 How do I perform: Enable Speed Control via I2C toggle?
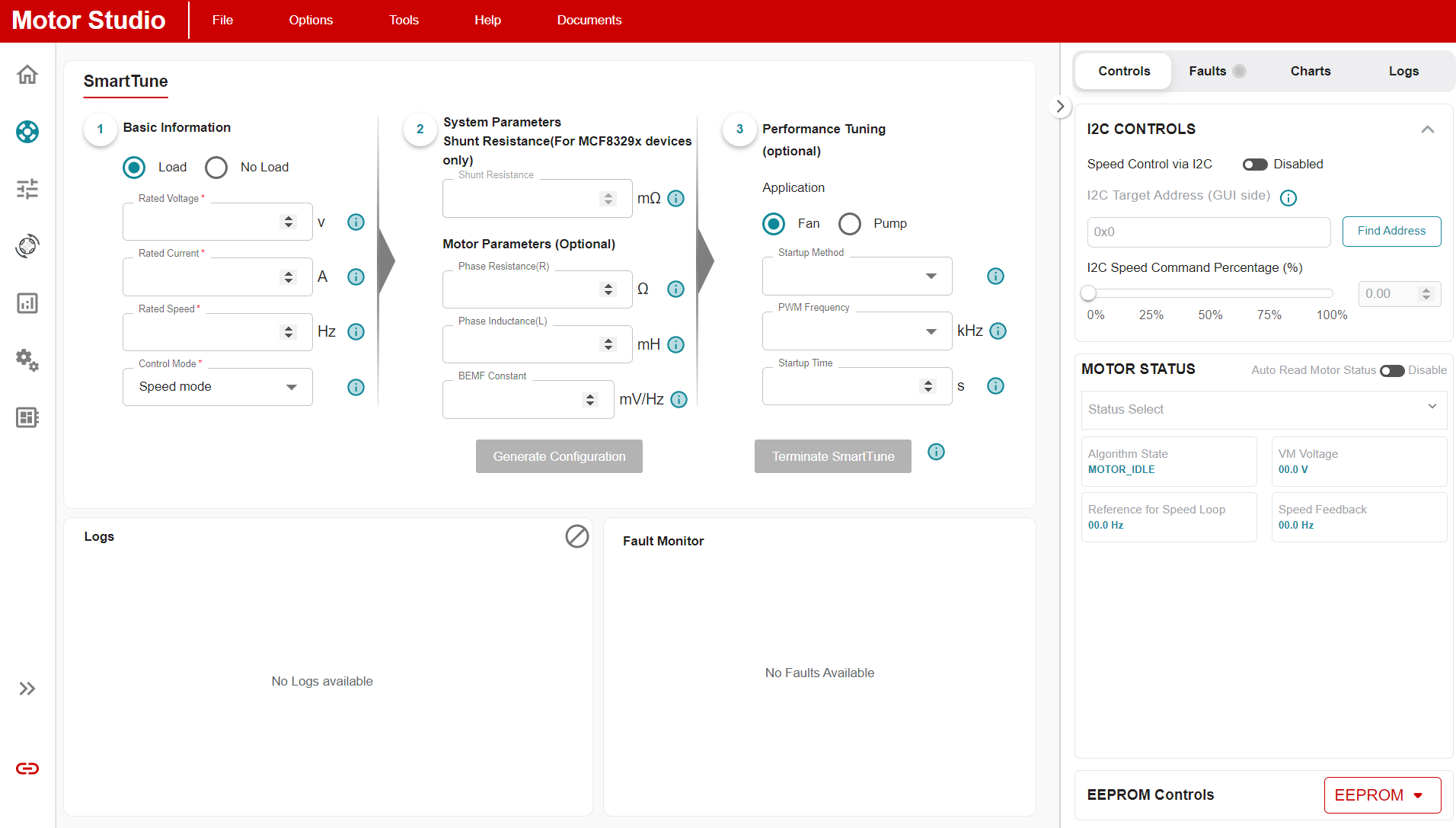pos(1254,165)
